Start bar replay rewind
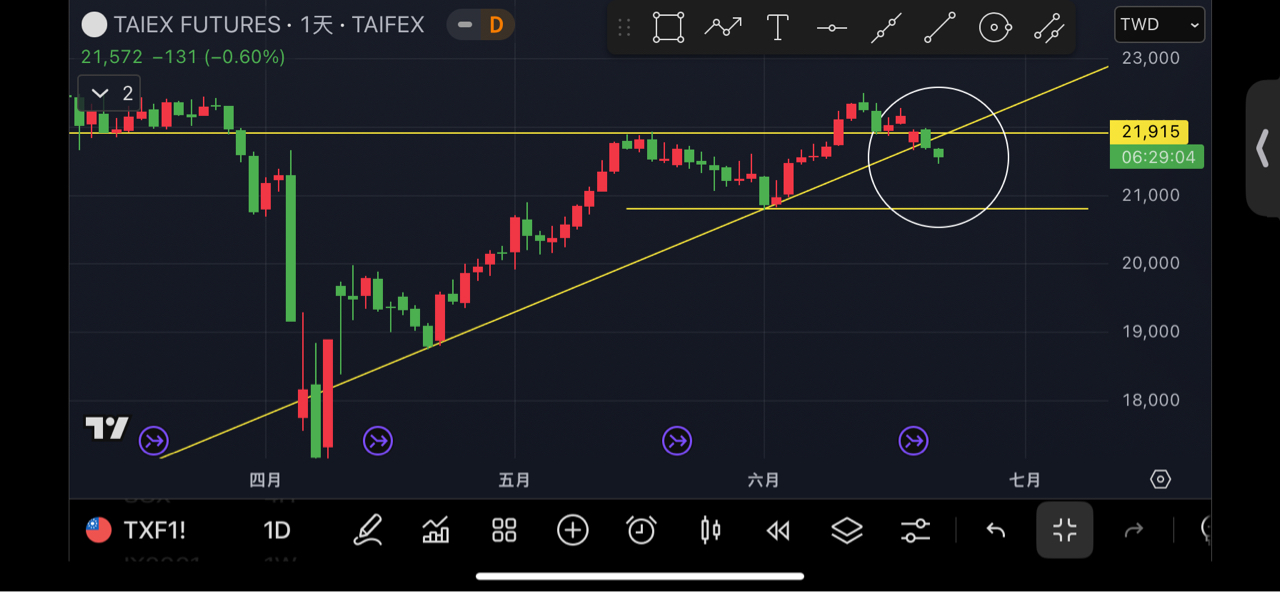This screenshot has width=1280, height=592. [778, 531]
